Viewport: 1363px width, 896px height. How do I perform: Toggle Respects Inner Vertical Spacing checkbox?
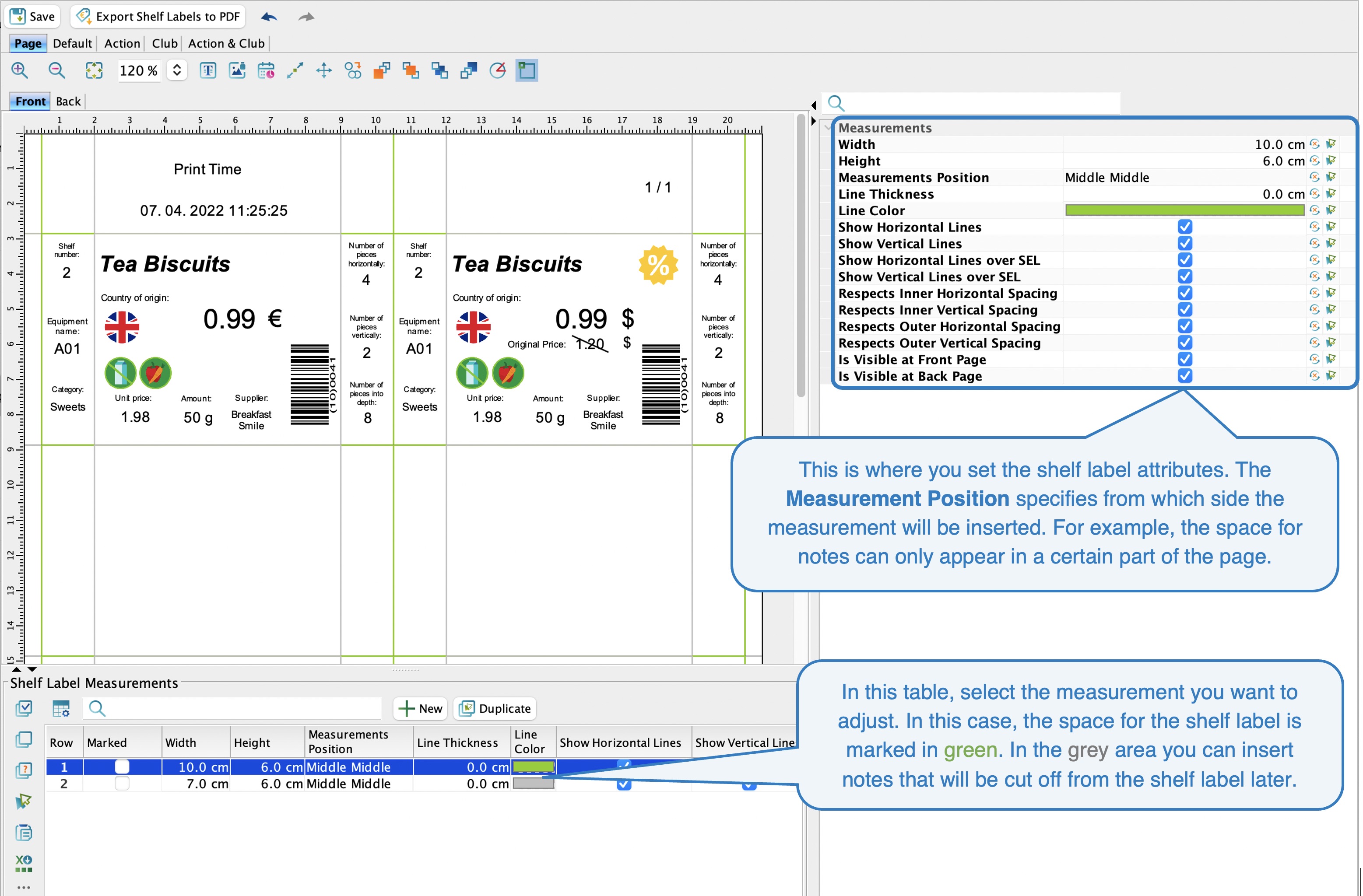[x=1185, y=310]
